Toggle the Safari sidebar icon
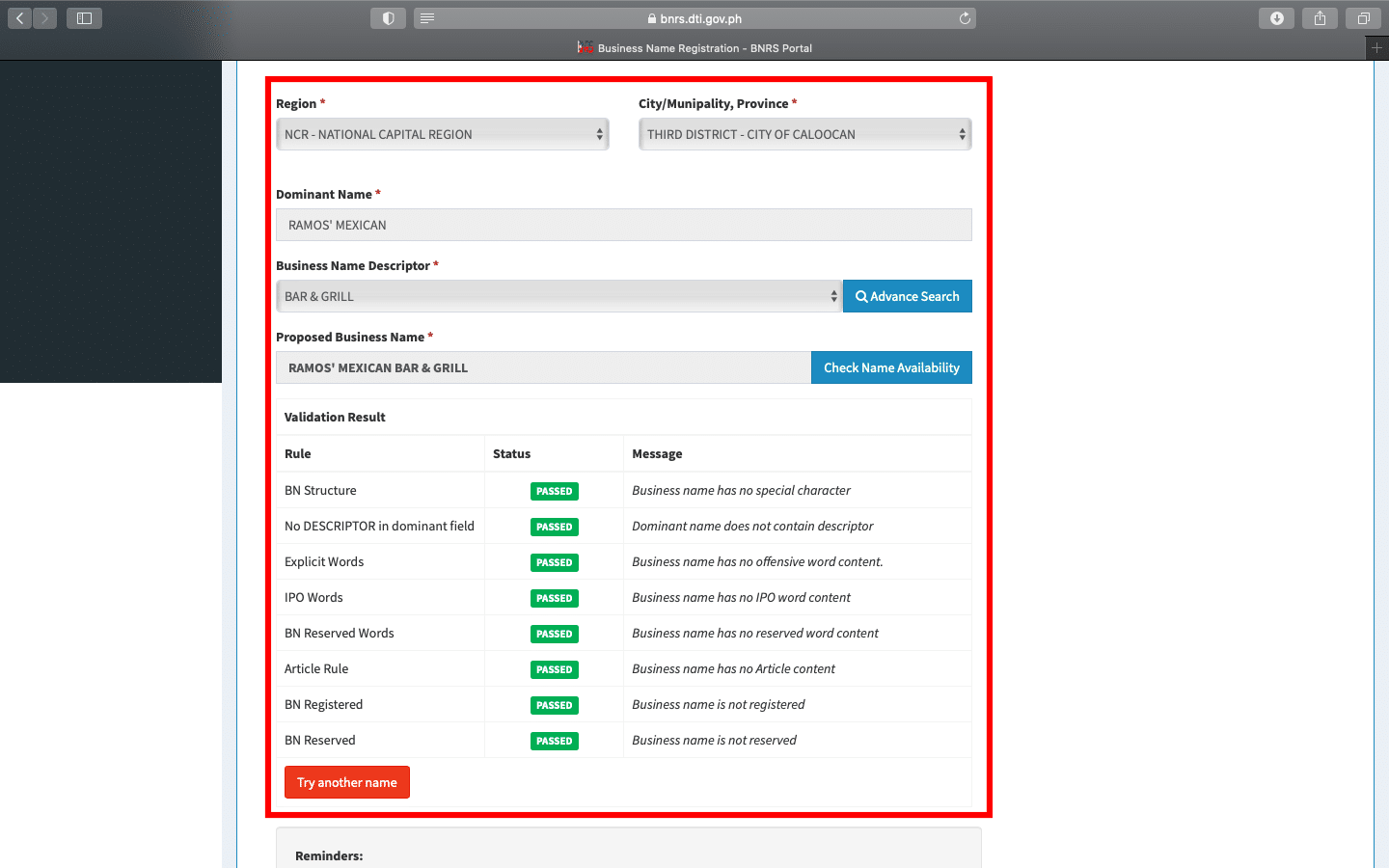The height and width of the screenshot is (868, 1389). point(84,18)
